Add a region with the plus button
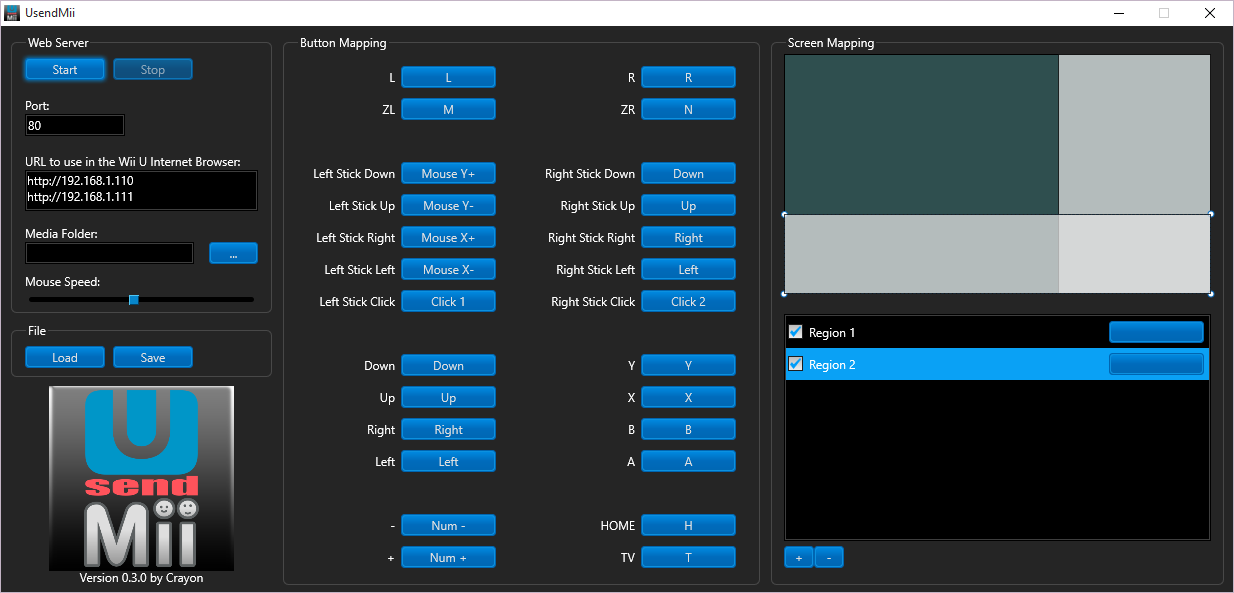1234x593 pixels. click(798, 557)
